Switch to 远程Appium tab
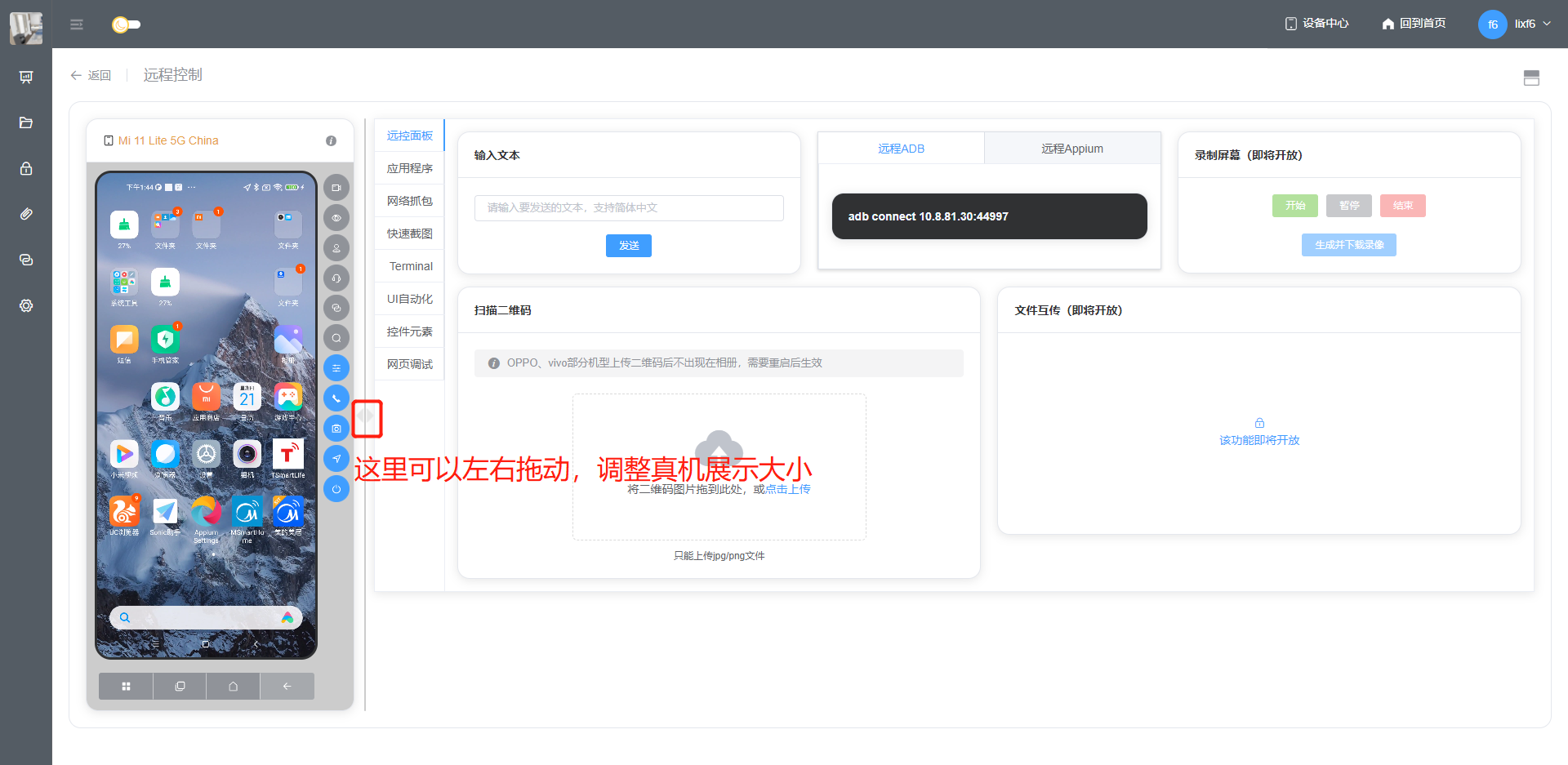Image resolution: width=1568 pixels, height=765 pixels. (1072, 149)
